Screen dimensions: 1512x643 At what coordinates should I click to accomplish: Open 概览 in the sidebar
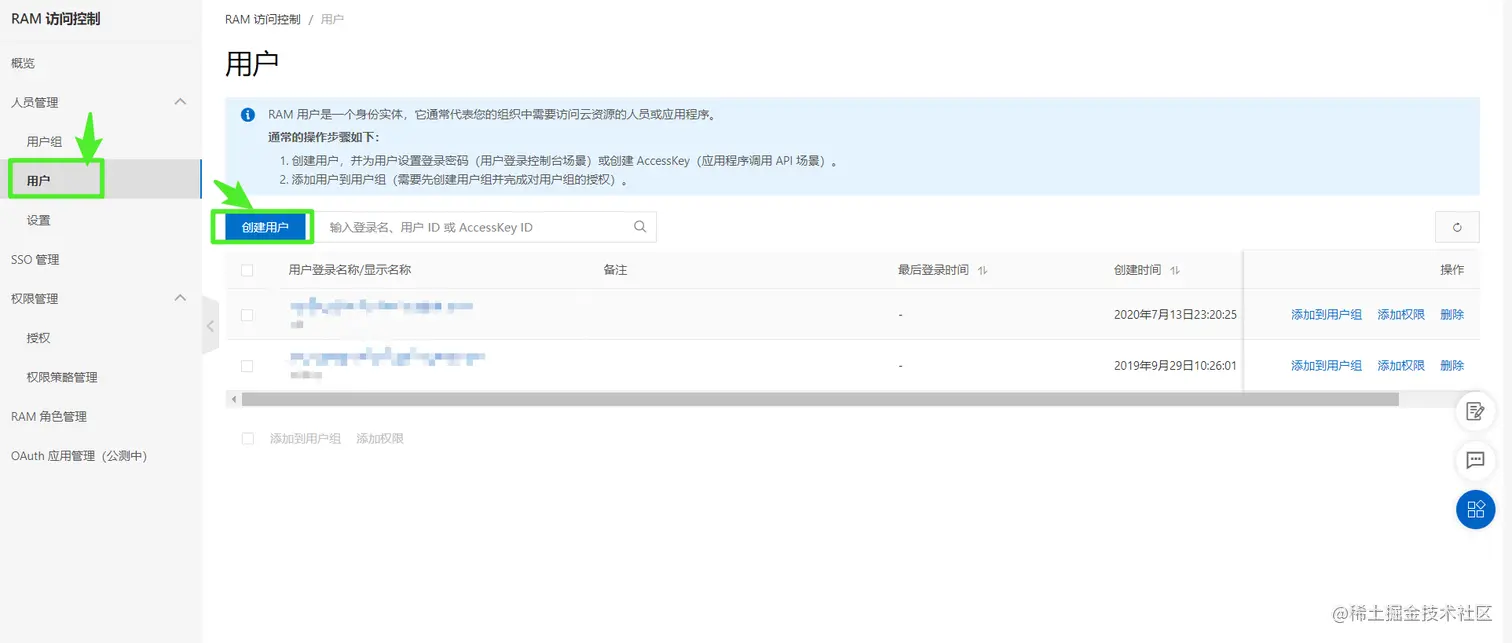pyautogui.click(x=23, y=63)
